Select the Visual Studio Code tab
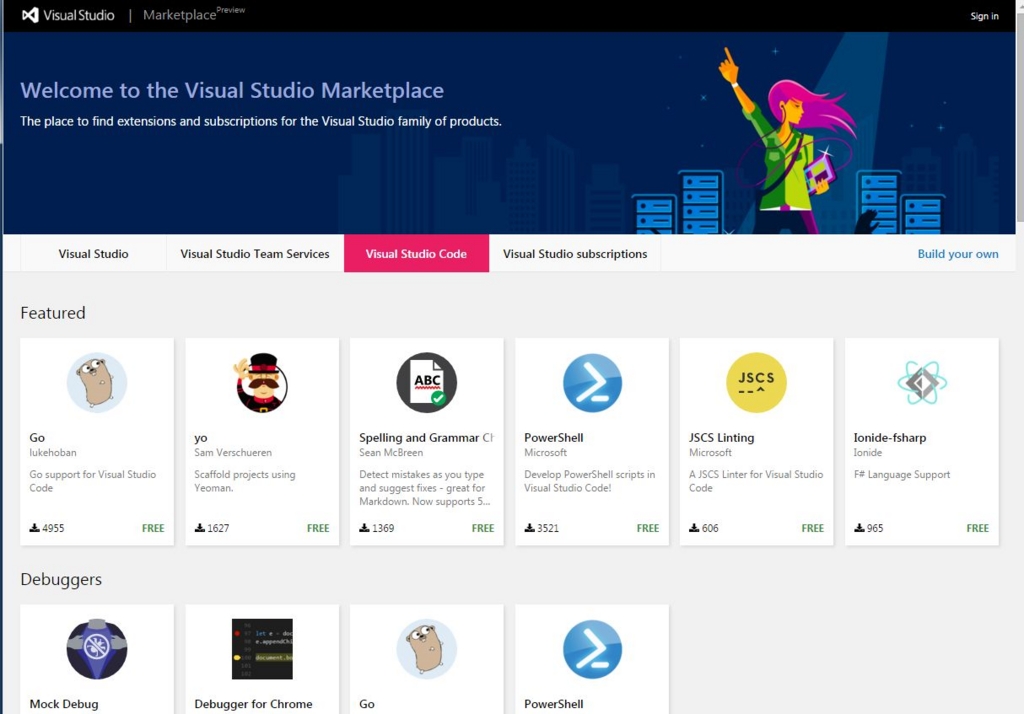 pos(416,253)
